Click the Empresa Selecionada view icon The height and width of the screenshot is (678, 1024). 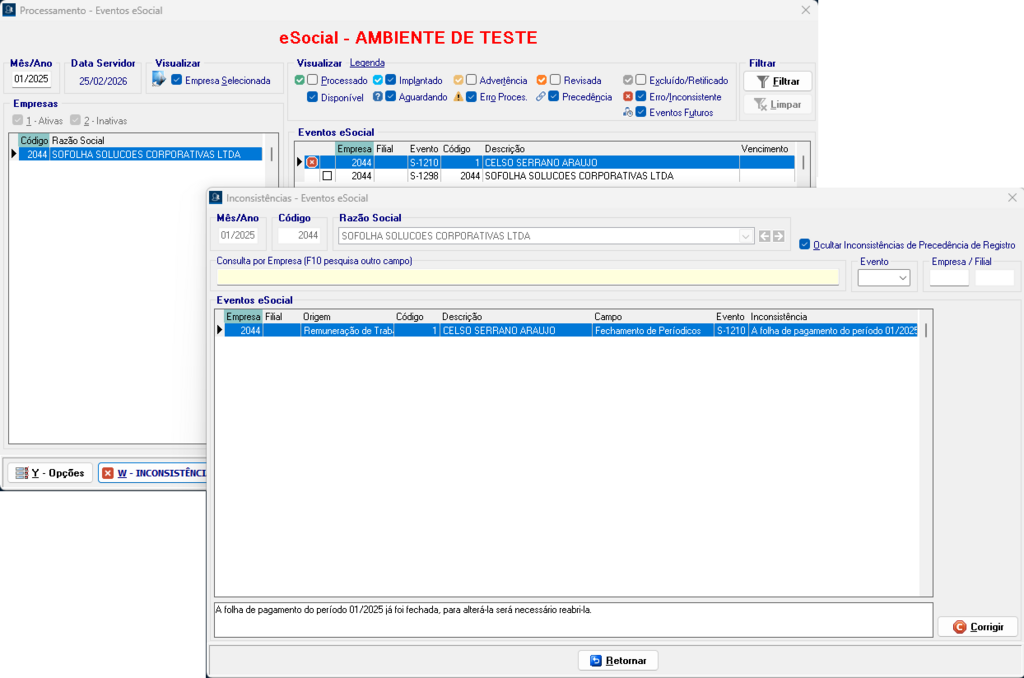point(159,79)
